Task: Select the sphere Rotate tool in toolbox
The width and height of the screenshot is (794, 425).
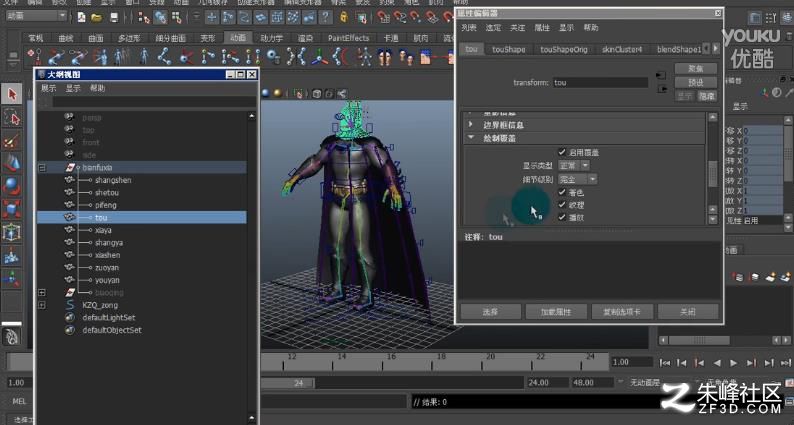Action: click(x=12, y=186)
